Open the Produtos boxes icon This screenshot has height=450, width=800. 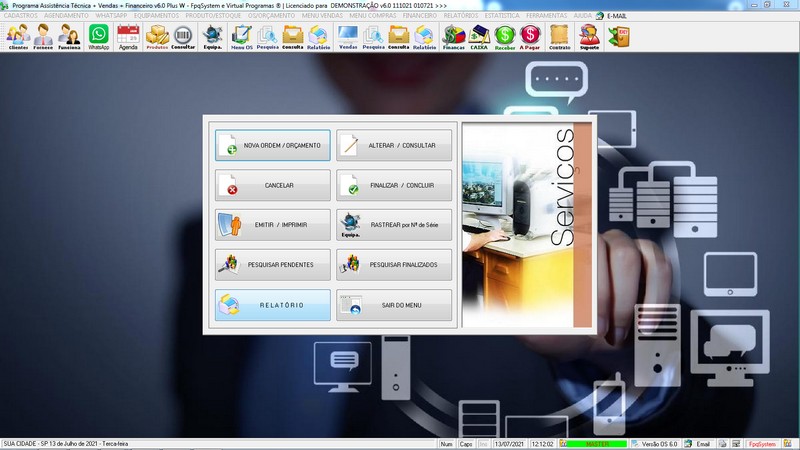(157, 37)
